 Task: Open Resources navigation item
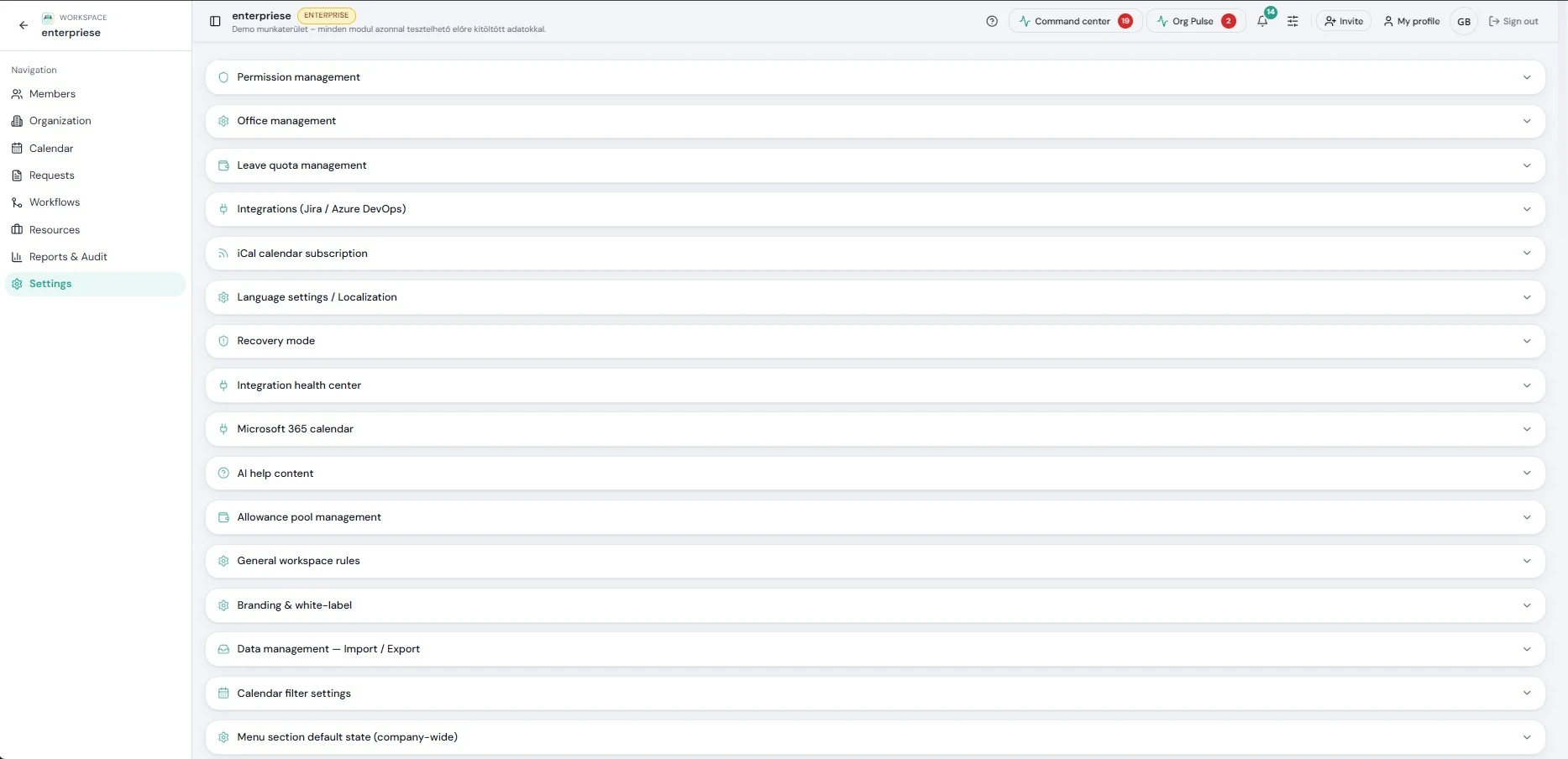point(95,230)
